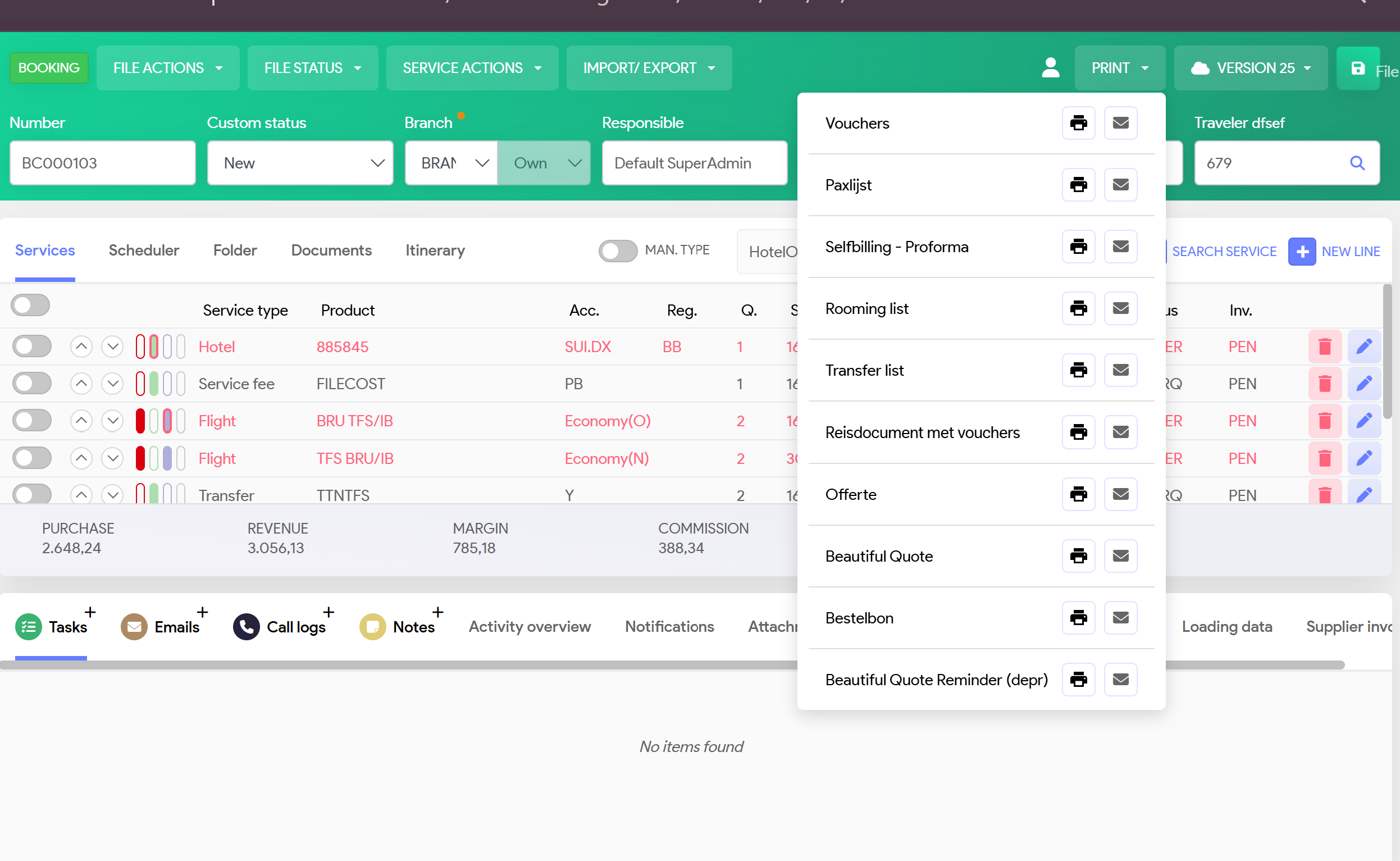Screen dimensions: 1400x861
Task: Email the Paxlijst document
Action: click(1120, 185)
